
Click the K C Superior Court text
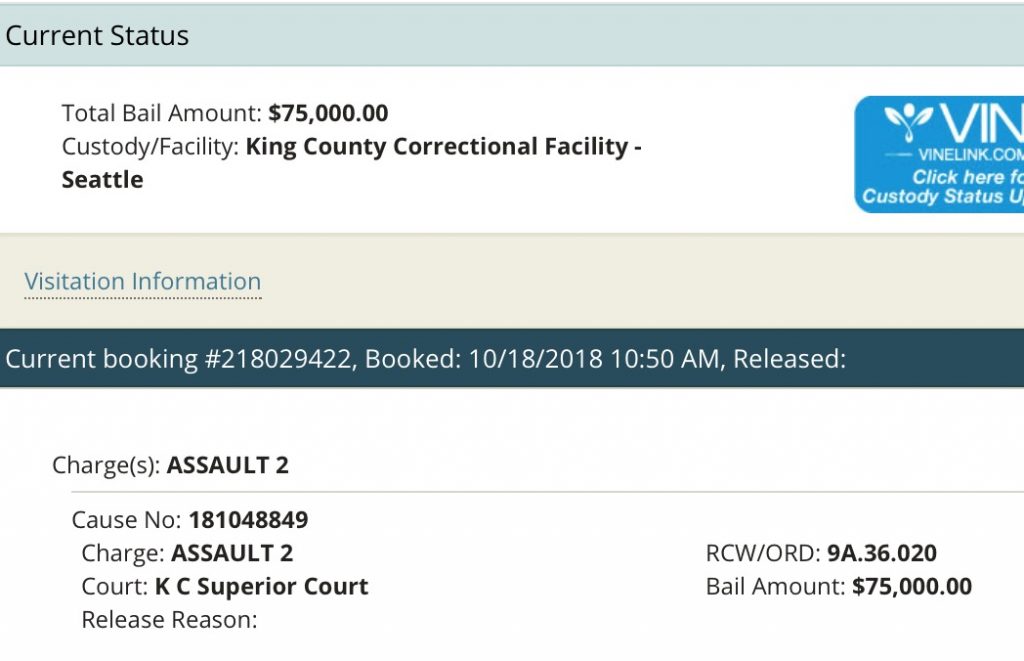click(x=261, y=587)
